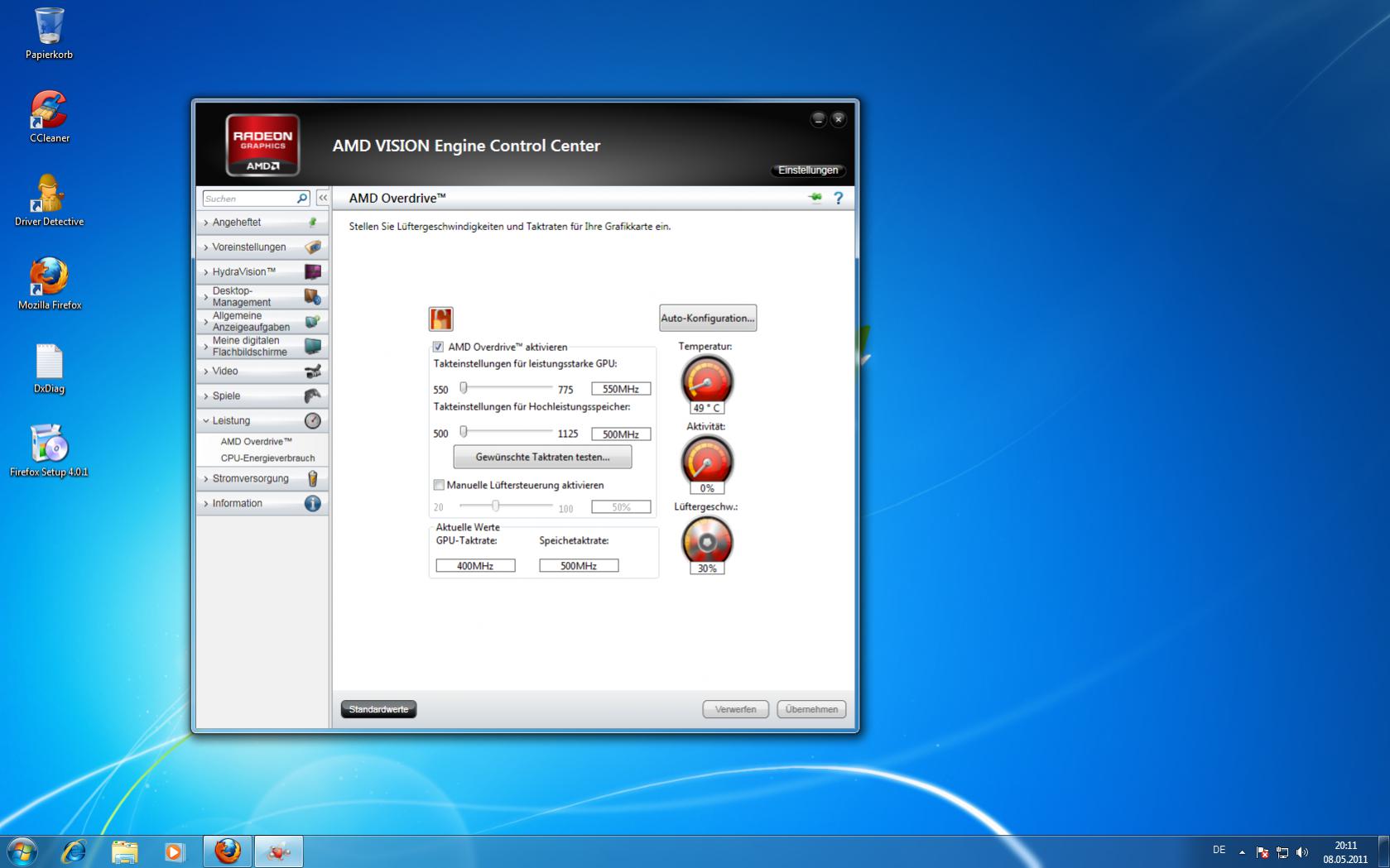
Task: Click the search magnifier icon
Action: (302, 199)
